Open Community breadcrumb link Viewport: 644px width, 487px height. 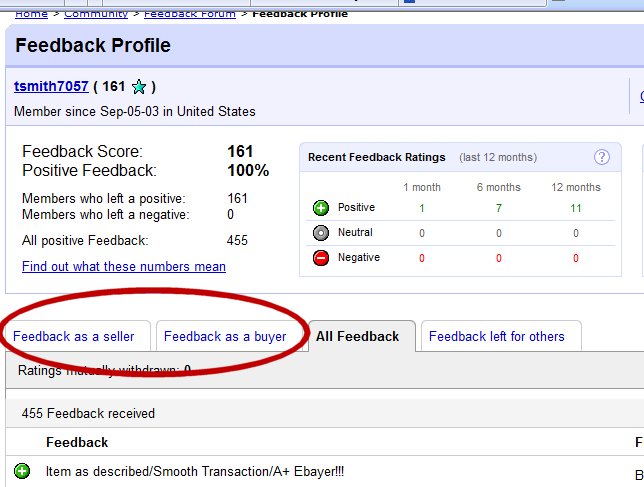(x=96, y=14)
